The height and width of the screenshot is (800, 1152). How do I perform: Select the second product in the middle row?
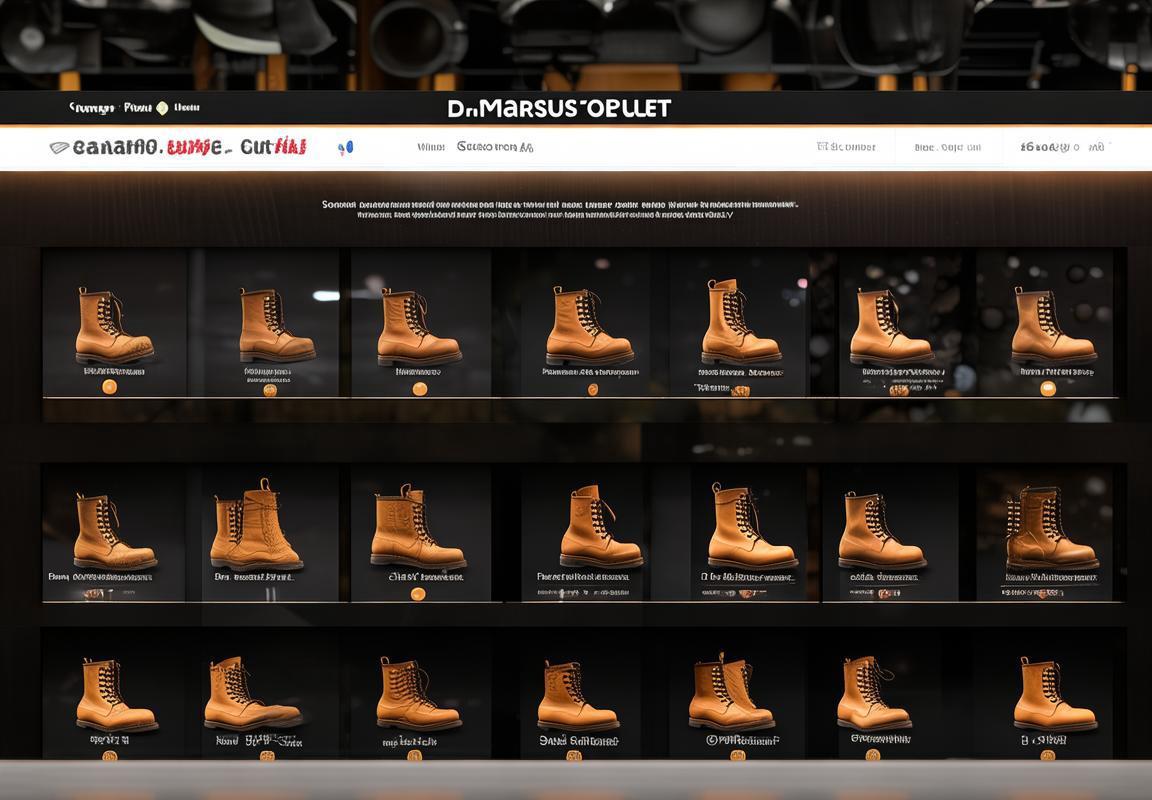coord(256,525)
